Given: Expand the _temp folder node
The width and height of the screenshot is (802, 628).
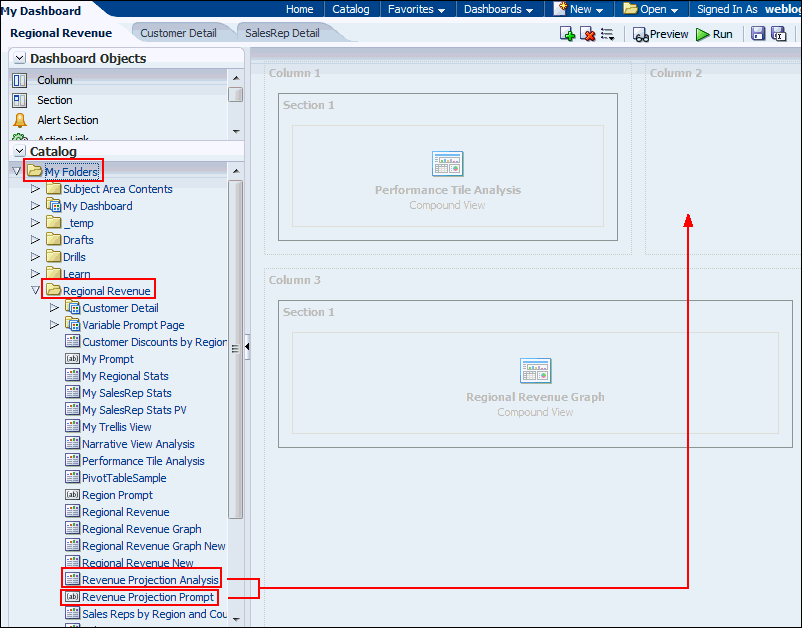Looking at the screenshot, I should [x=35, y=222].
